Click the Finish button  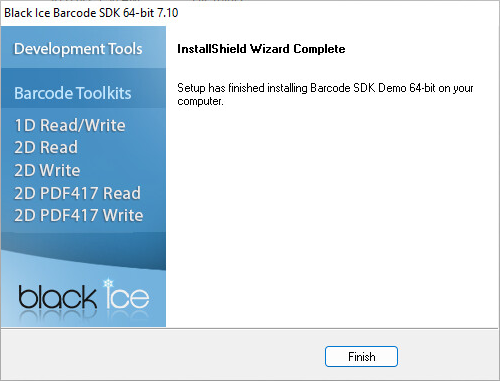tap(361, 356)
